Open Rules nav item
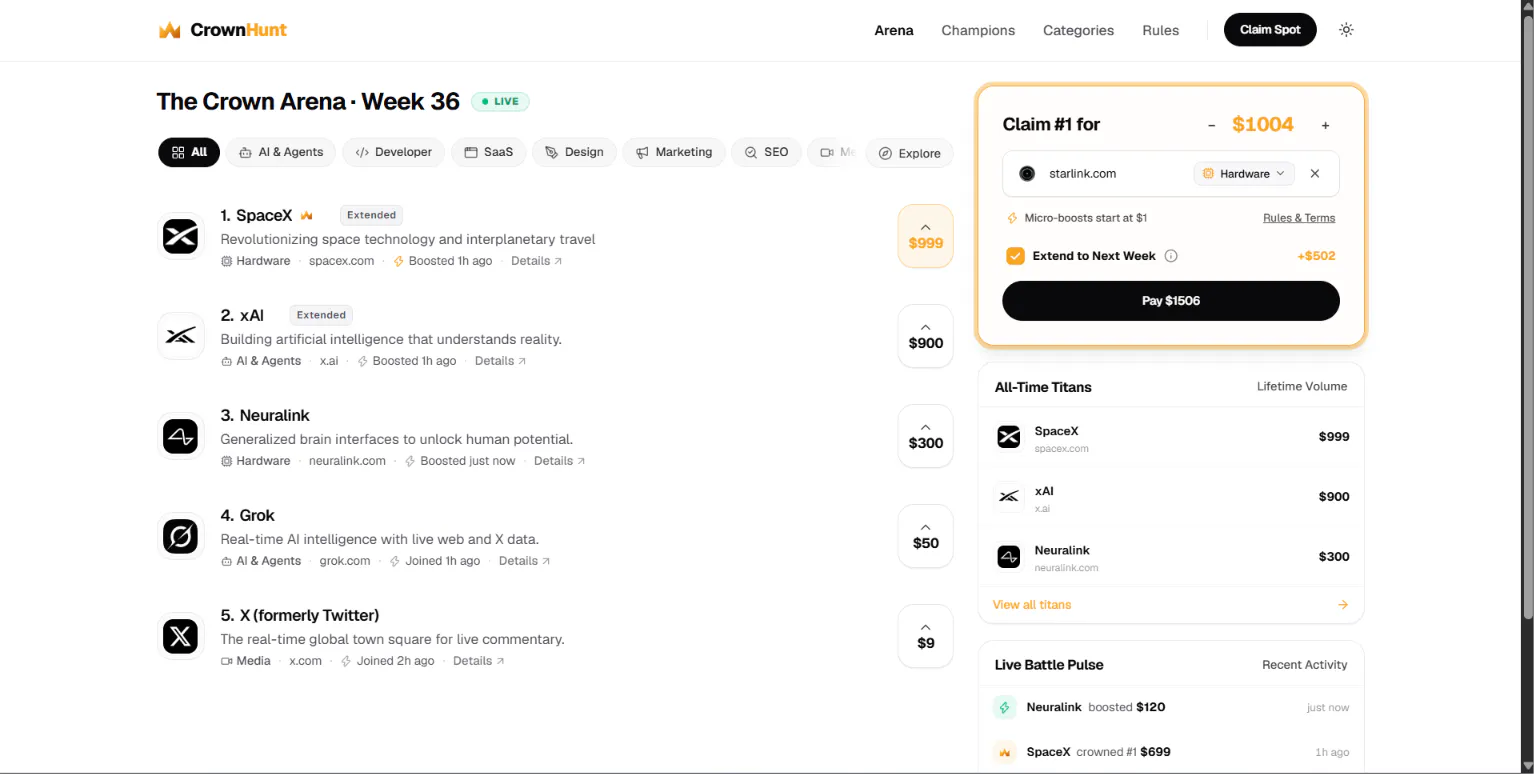Image resolution: width=1534 pixels, height=774 pixels. point(1160,30)
